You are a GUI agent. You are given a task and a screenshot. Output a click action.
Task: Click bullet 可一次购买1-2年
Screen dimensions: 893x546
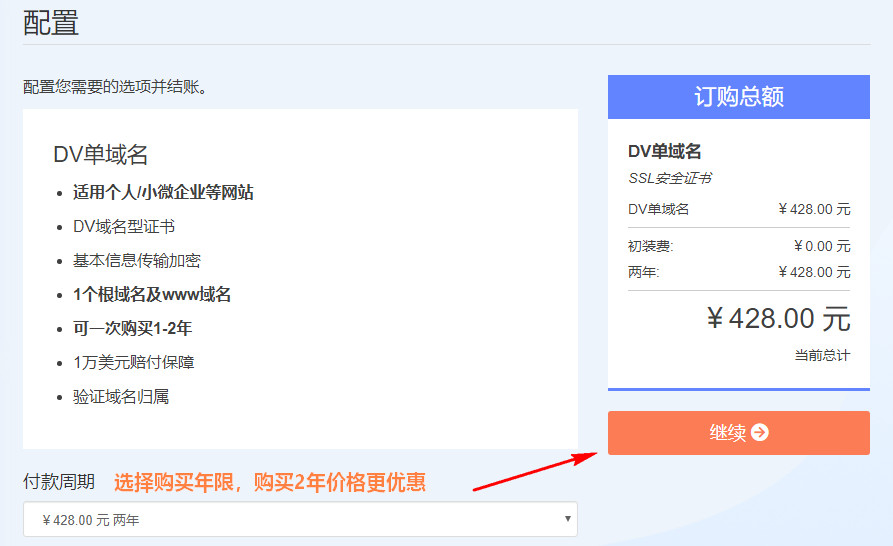point(132,329)
